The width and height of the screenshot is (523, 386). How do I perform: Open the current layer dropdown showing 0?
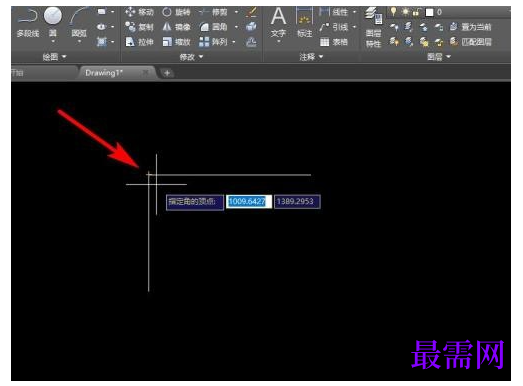pyautogui.click(x=449, y=12)
